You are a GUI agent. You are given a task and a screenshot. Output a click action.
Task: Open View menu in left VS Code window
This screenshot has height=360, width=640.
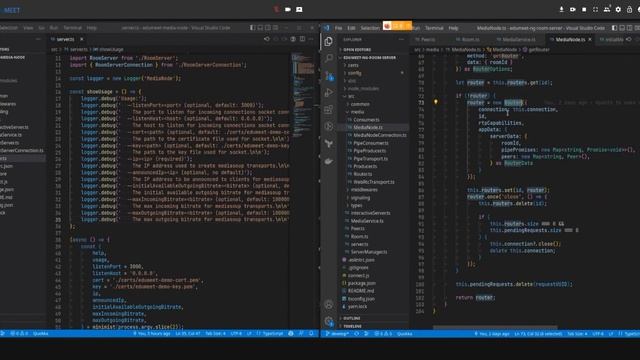[28, 28]
